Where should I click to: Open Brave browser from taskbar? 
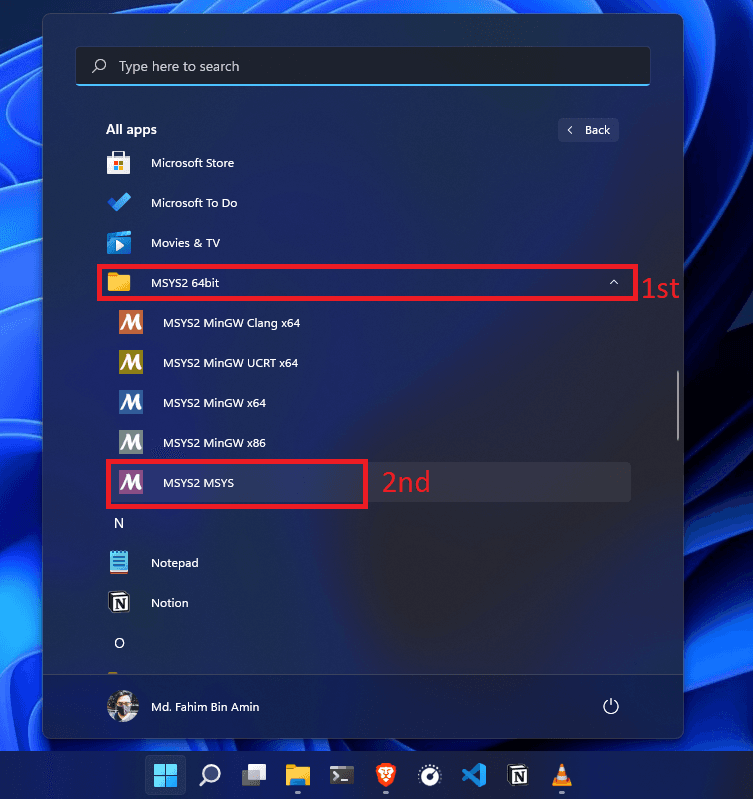[x=386, y=775]
